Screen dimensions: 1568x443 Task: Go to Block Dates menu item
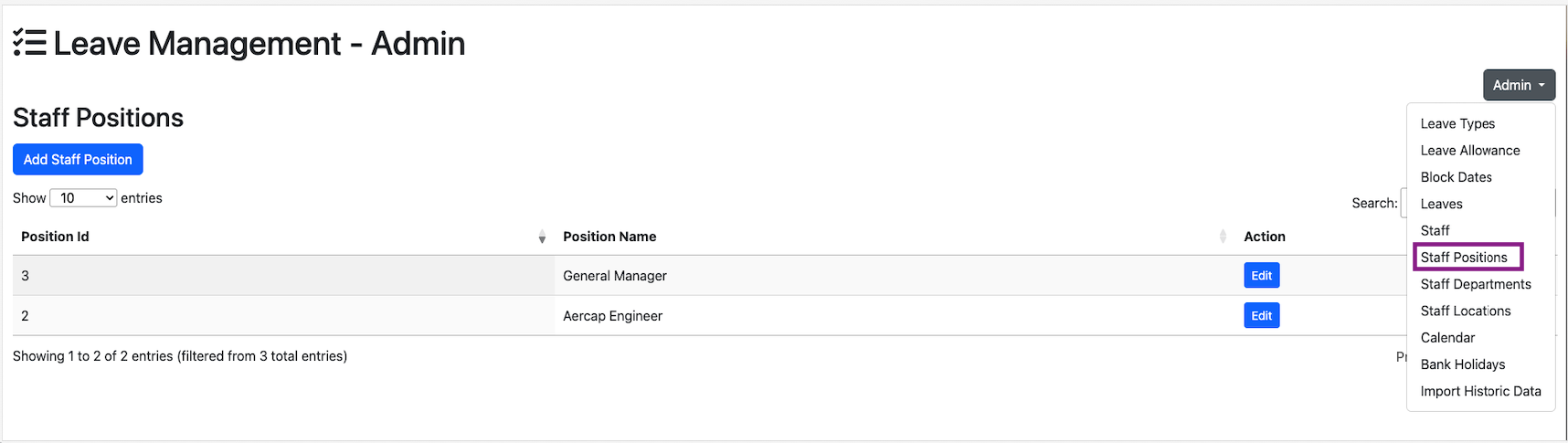click(x=1456, y=177)
